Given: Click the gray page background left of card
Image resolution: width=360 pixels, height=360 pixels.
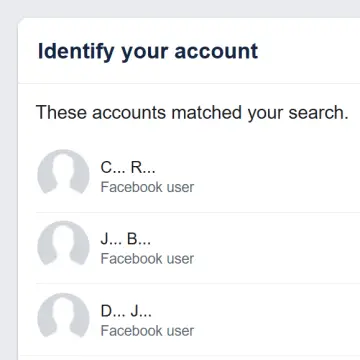Looking at the screenshot, I should (x=8, y=187).
